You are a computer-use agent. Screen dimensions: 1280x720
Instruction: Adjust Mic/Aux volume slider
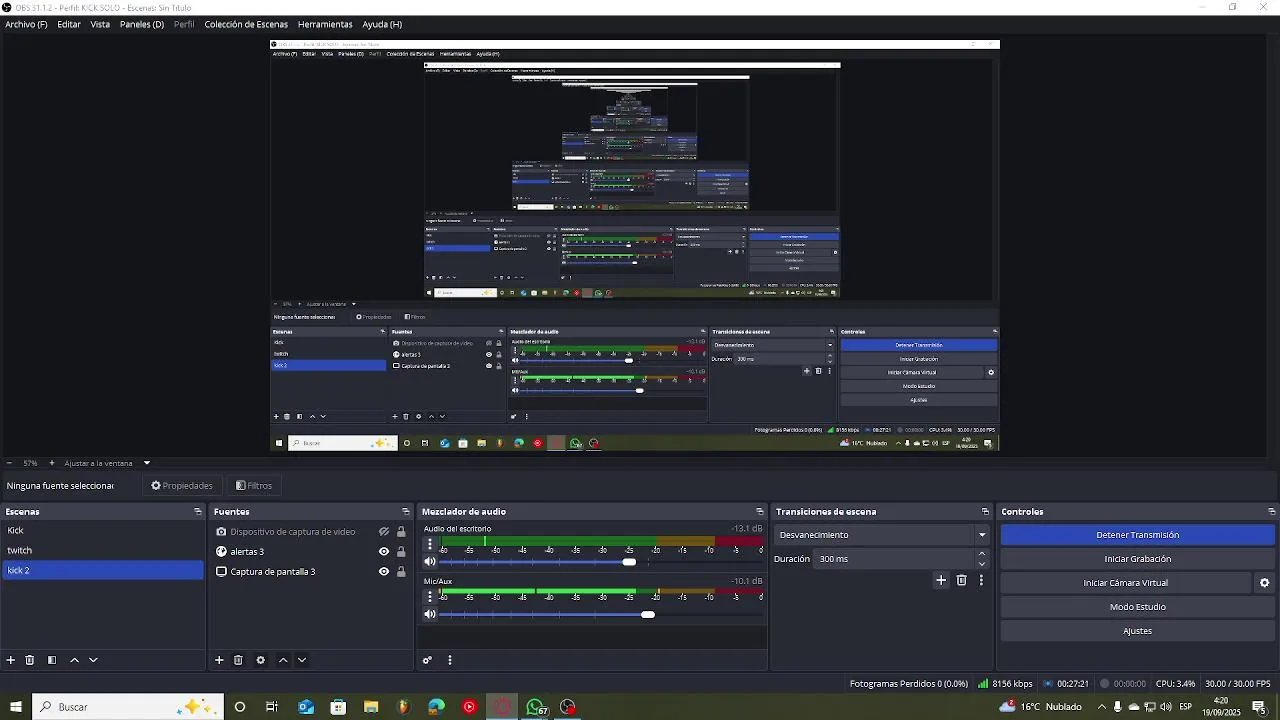coord(647,614)
